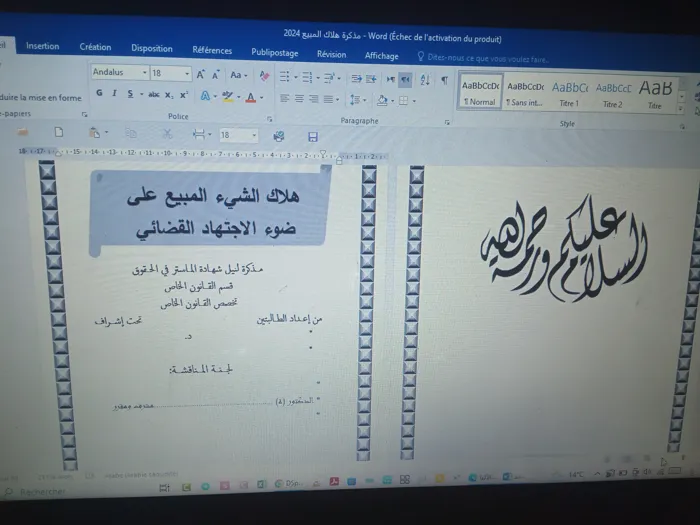Toggle show paragraph marks pilcrow
700x525 pixels.
[x=444, y=80]
